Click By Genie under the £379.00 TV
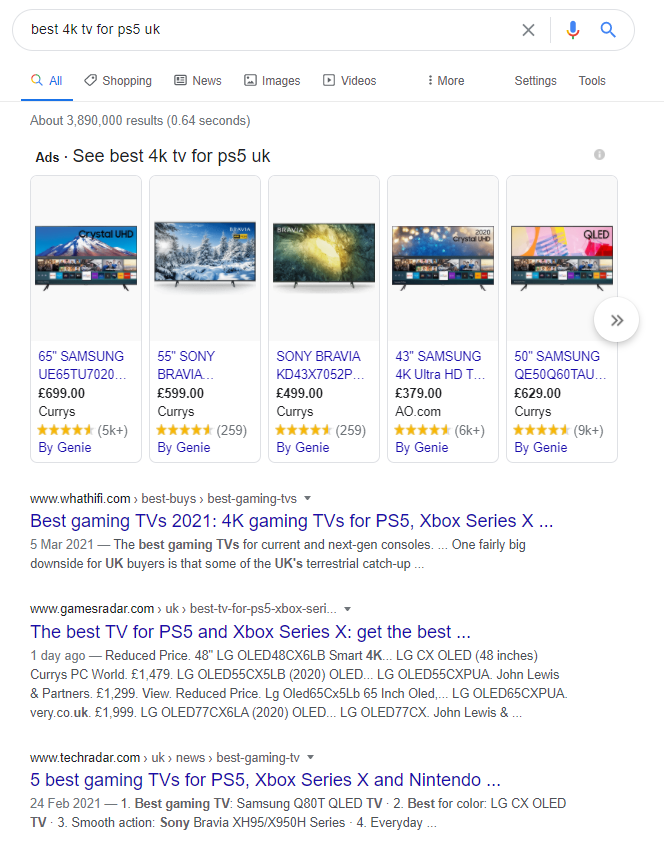 tap(422, 448)
